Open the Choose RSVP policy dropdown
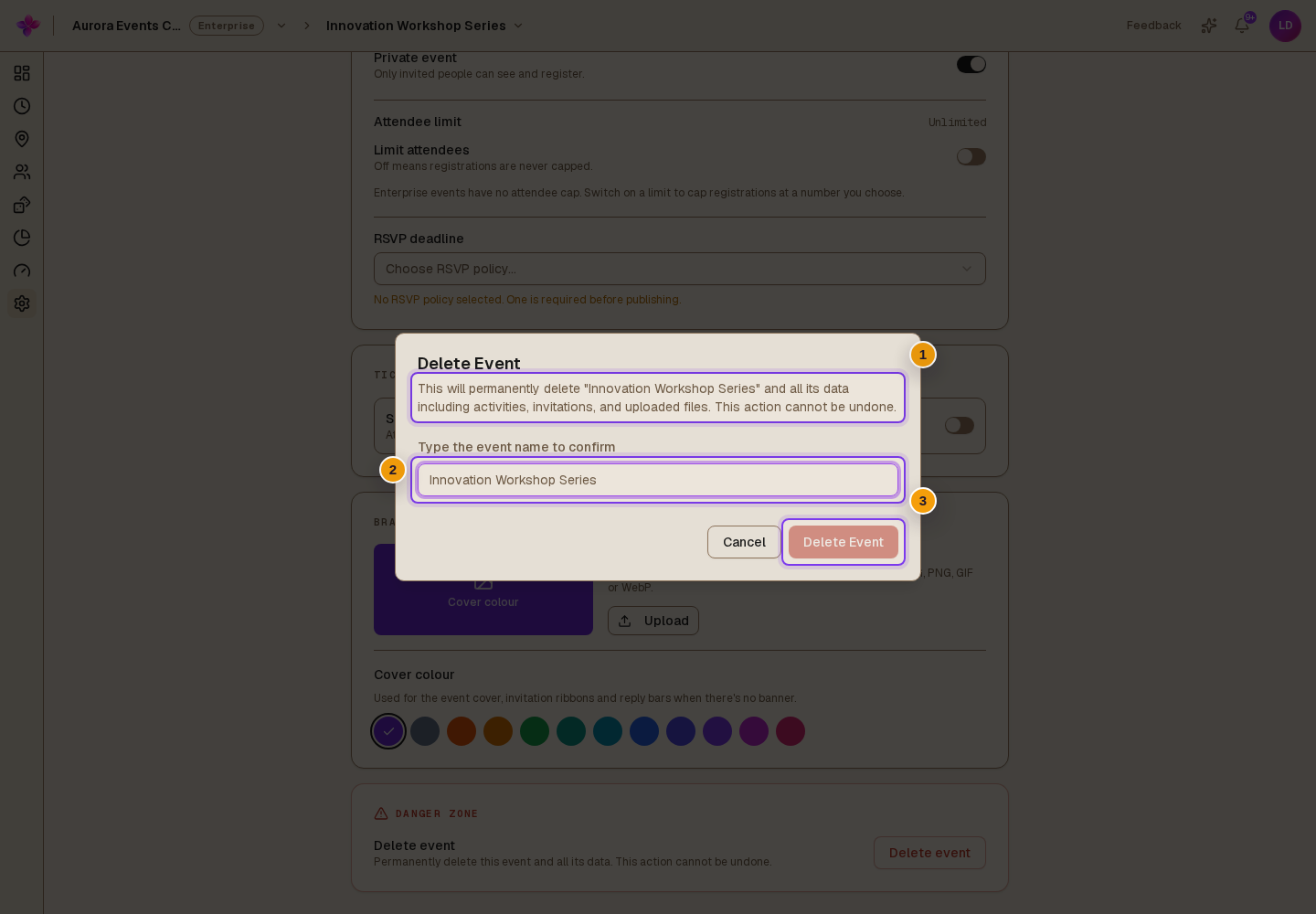Viewport: 1316px width, 914px height. tap(680, 269)
